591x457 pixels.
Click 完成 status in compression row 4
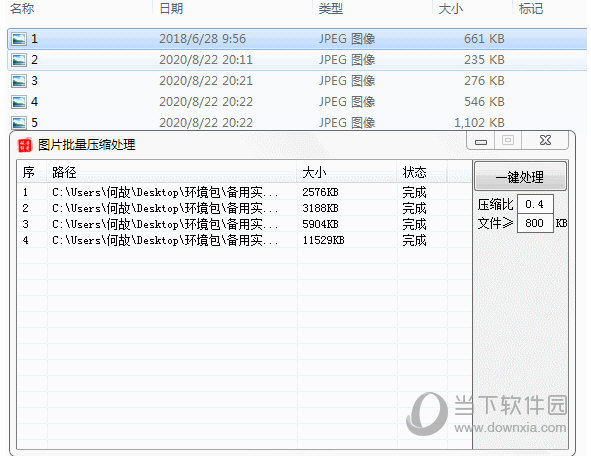click(x=414, y=240)
